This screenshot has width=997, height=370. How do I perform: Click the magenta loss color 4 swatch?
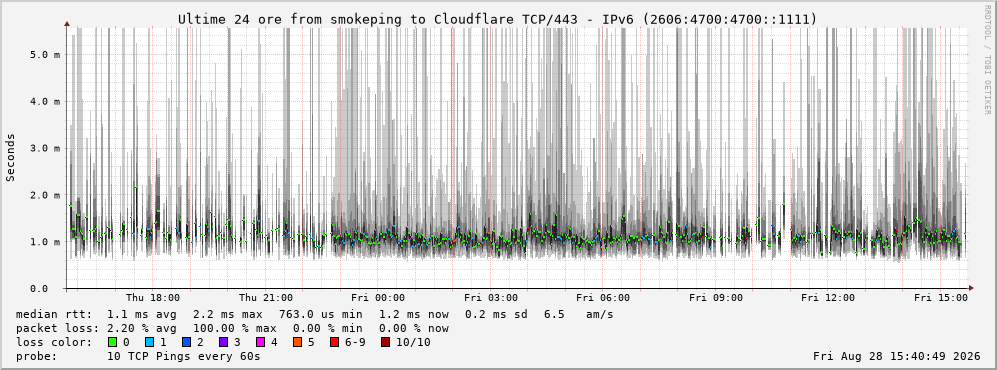point(261,343)
